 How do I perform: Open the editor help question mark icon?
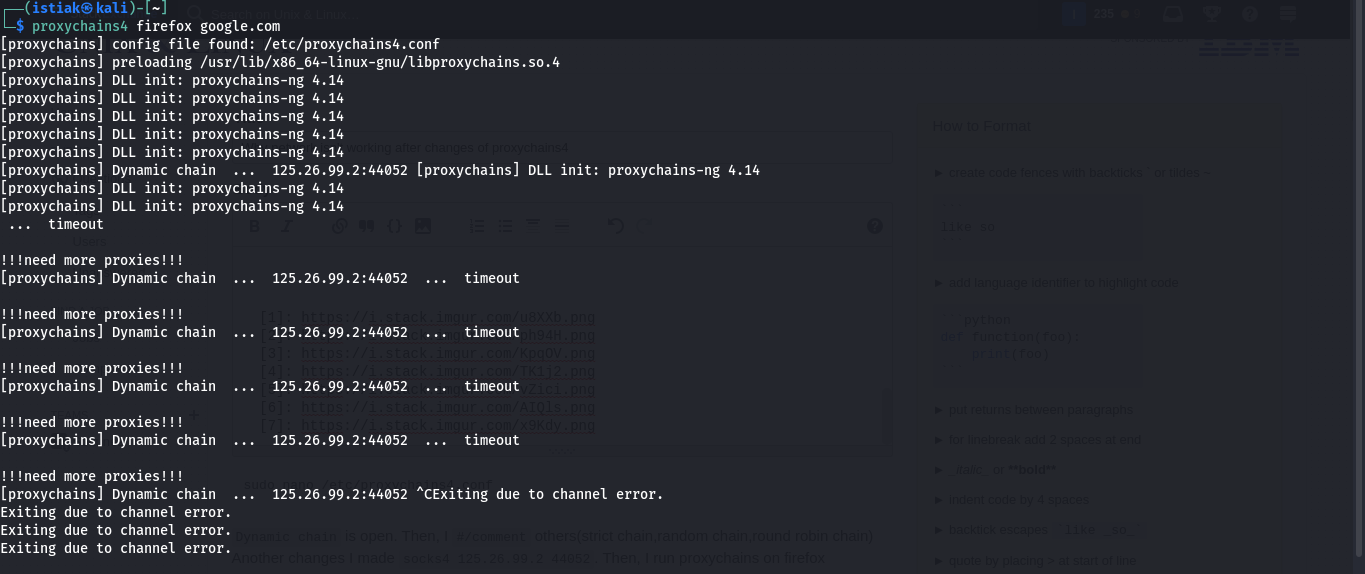875,227
